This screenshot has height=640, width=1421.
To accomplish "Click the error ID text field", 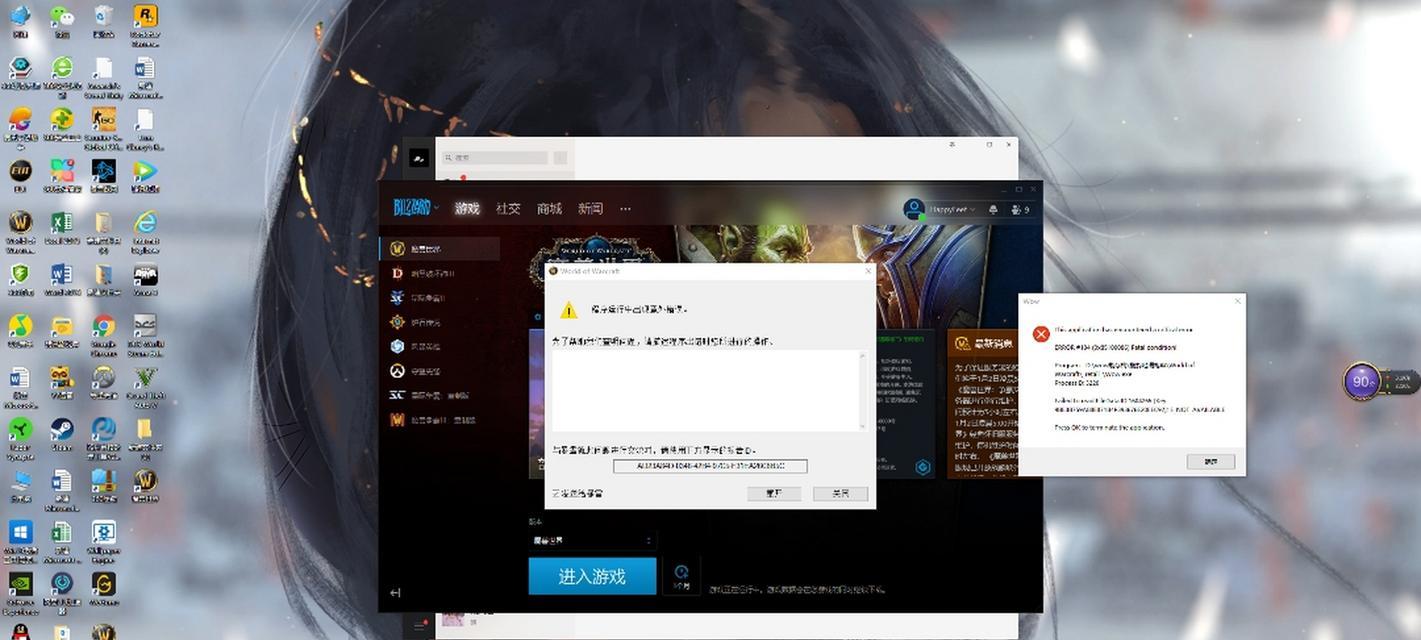I will (710, 466).
